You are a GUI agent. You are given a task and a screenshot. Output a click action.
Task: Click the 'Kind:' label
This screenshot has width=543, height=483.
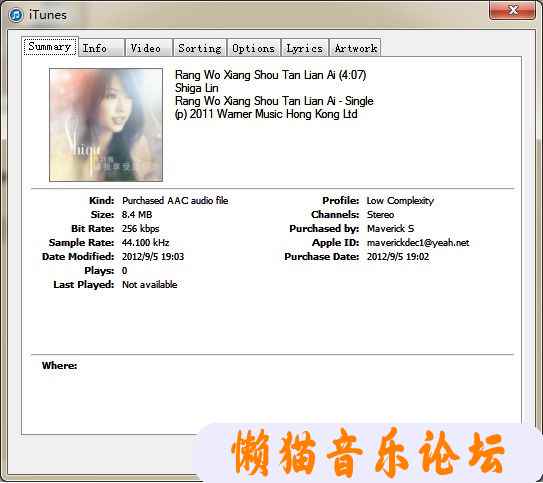101,200
